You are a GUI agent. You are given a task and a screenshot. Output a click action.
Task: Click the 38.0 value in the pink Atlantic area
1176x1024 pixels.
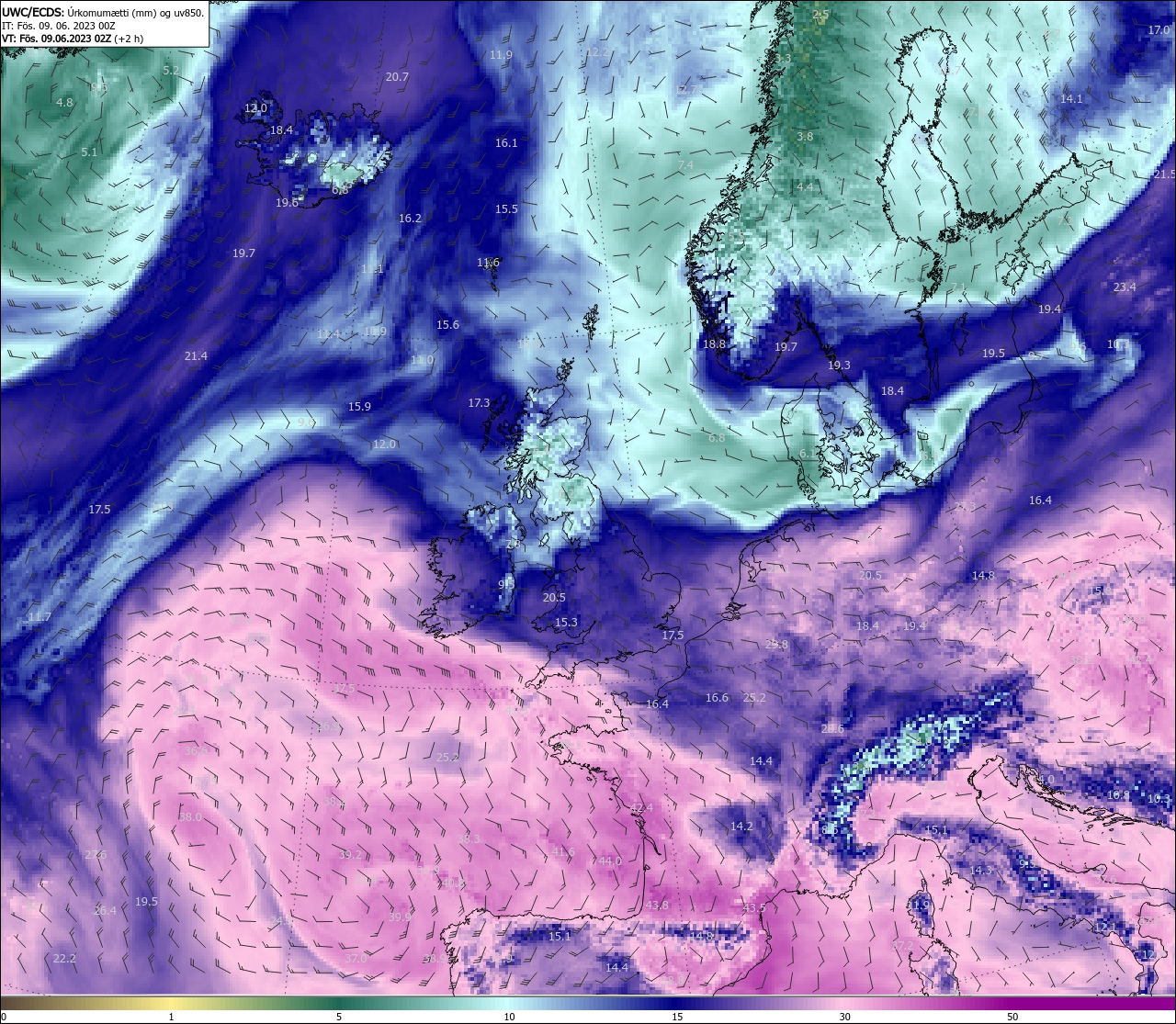click(190, 817)
